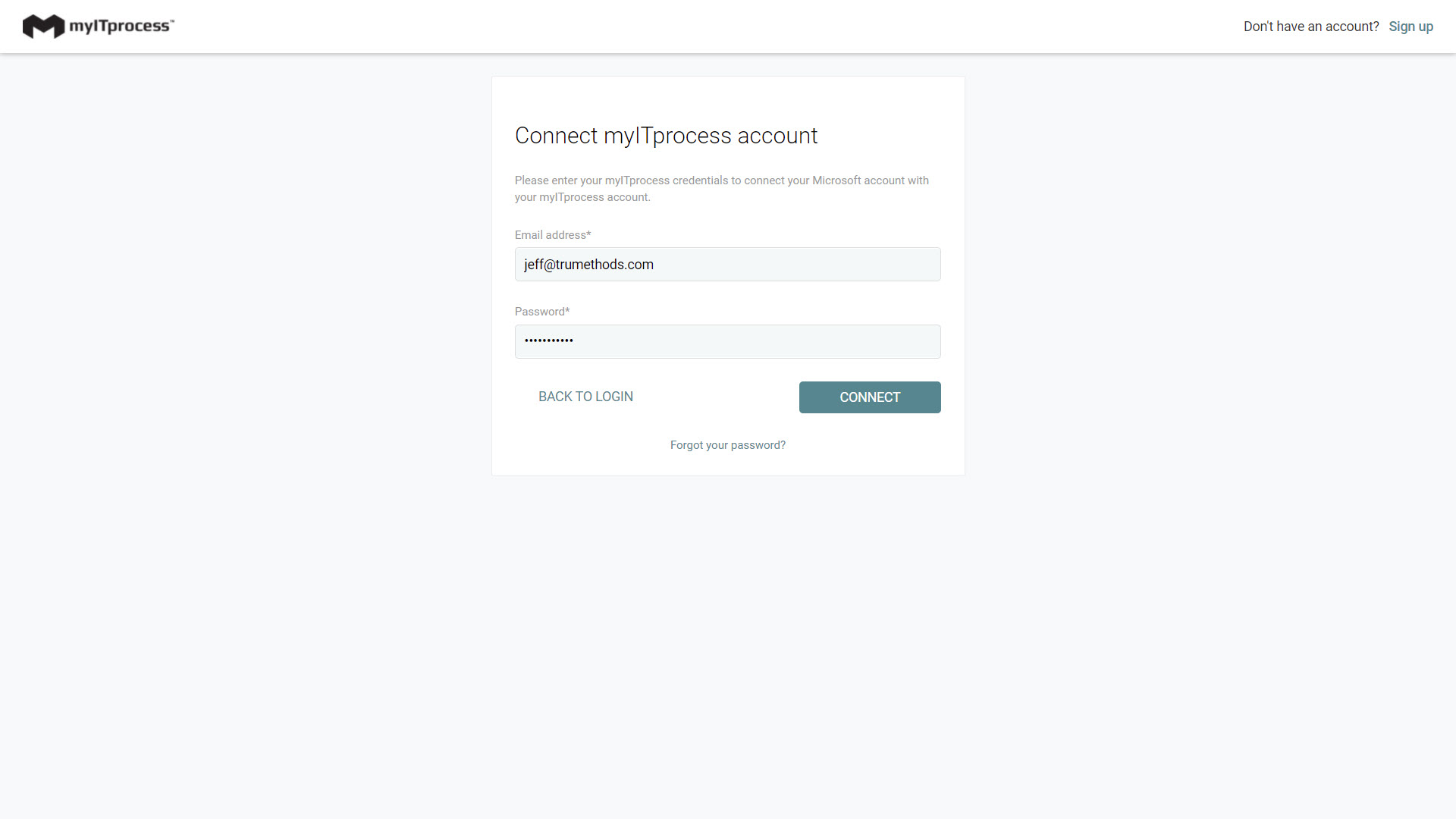Click the myITprocess M logo icon
Viewport: 1456px width, 819px height.
(x=43, y=27)
